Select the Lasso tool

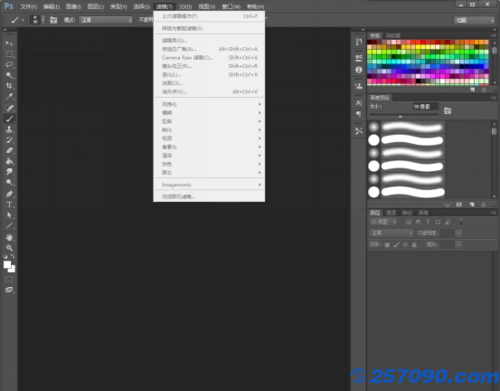pyautogui.click(x=9, y=65)
